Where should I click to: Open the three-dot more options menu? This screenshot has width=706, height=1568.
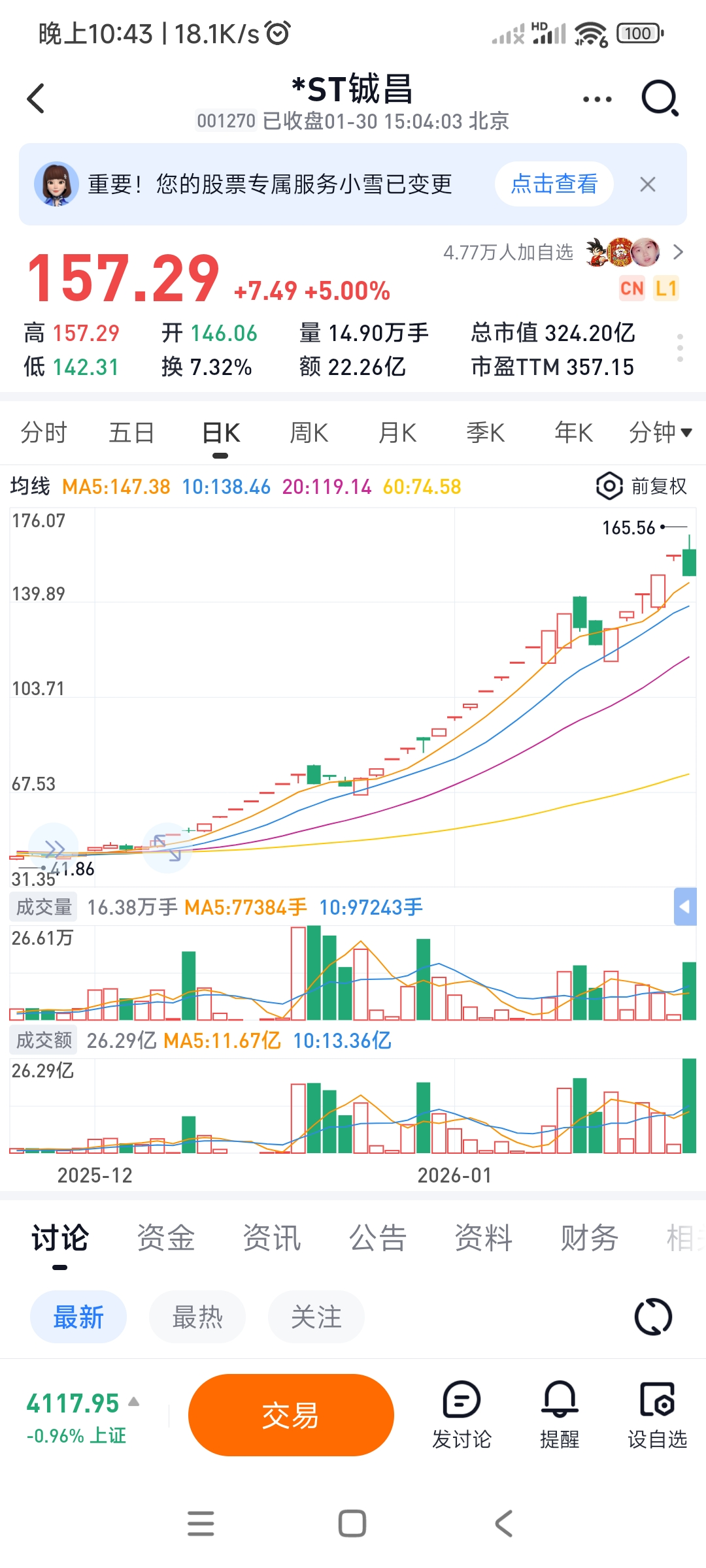coord(597,99)
